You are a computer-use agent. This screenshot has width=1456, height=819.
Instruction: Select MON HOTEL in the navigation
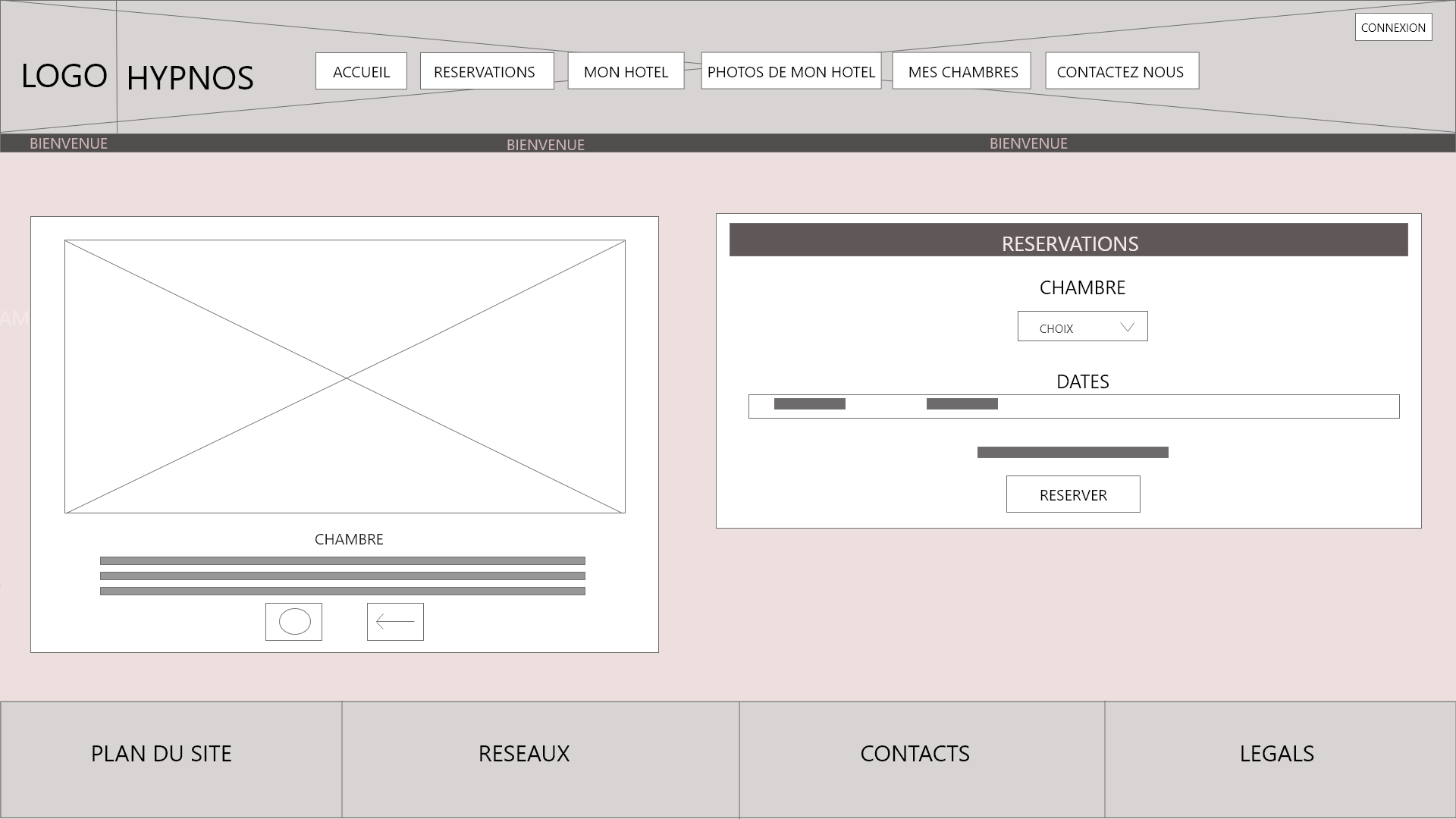[626, 71]
